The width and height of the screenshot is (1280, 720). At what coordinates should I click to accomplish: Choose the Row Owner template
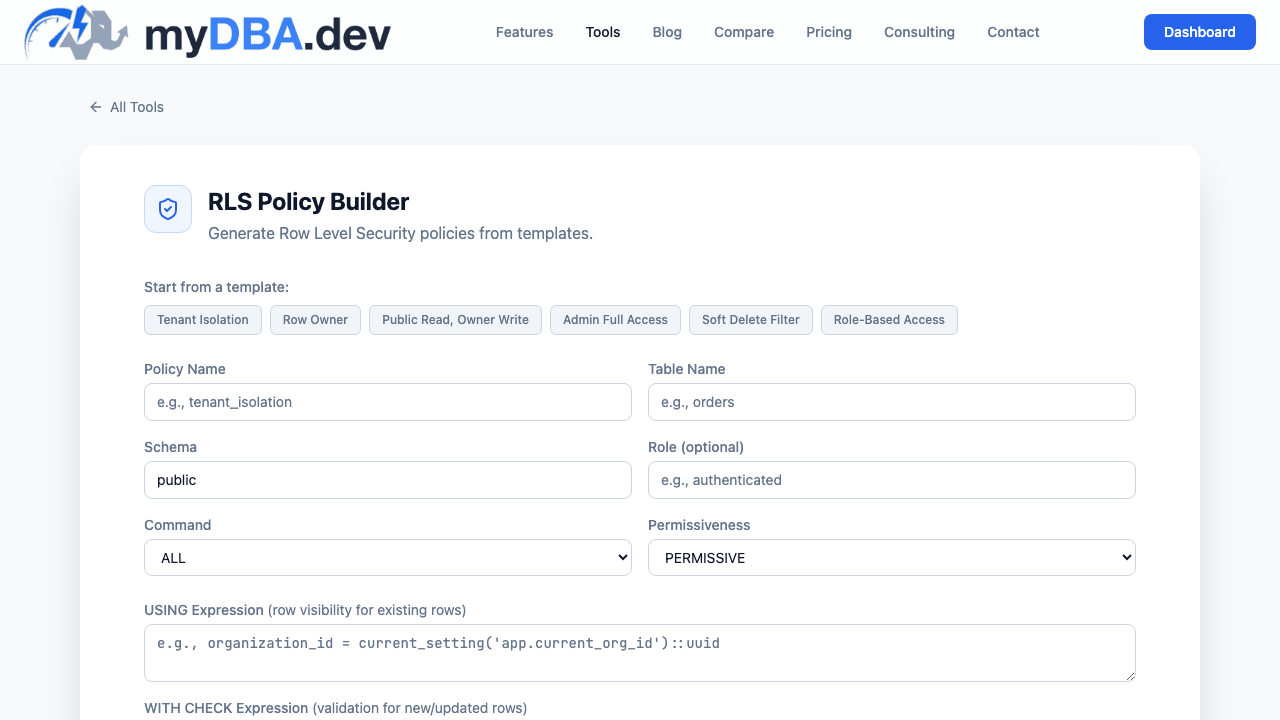coord(315,320)
